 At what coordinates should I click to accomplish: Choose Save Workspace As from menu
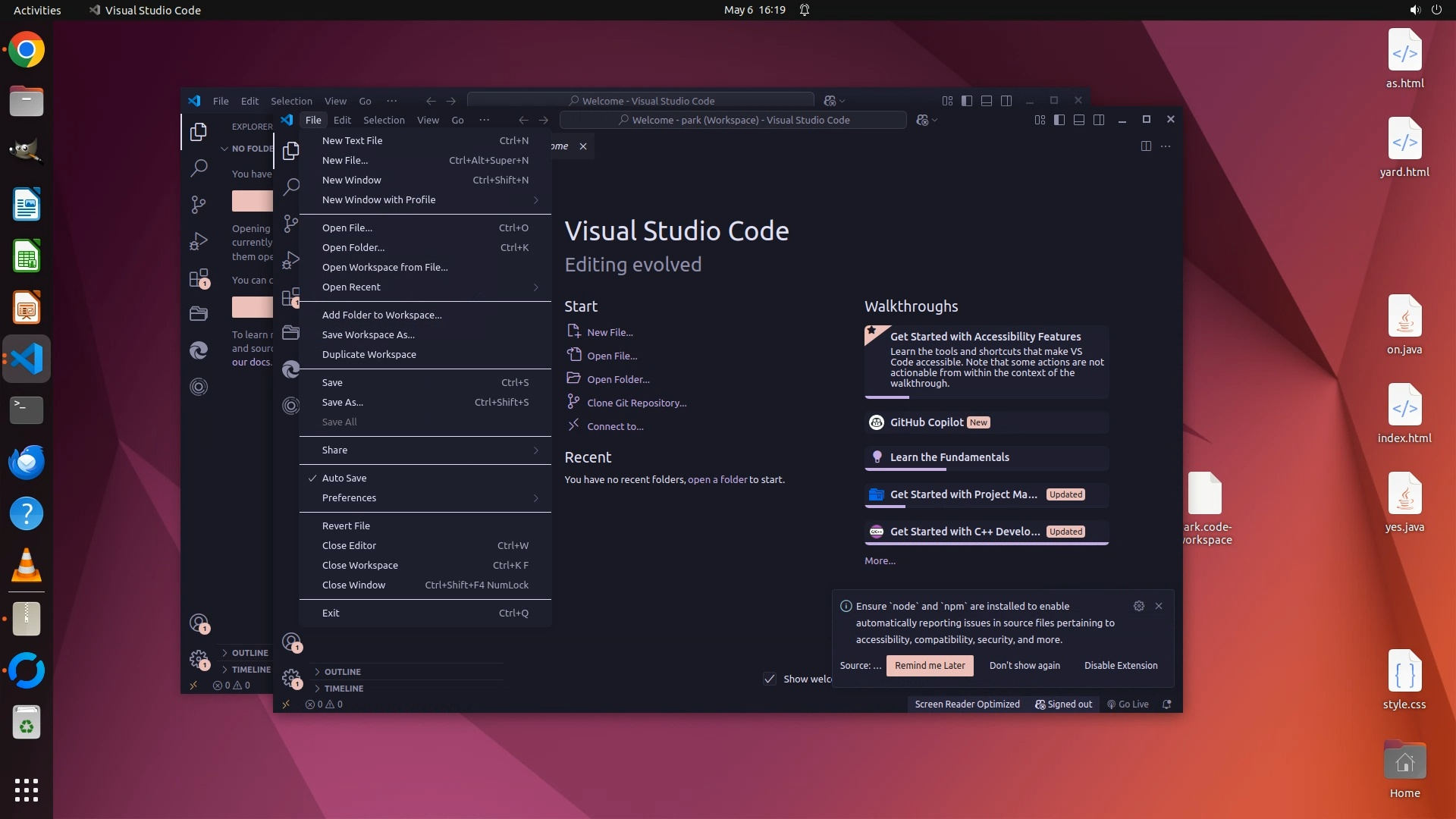pos(369,334)
